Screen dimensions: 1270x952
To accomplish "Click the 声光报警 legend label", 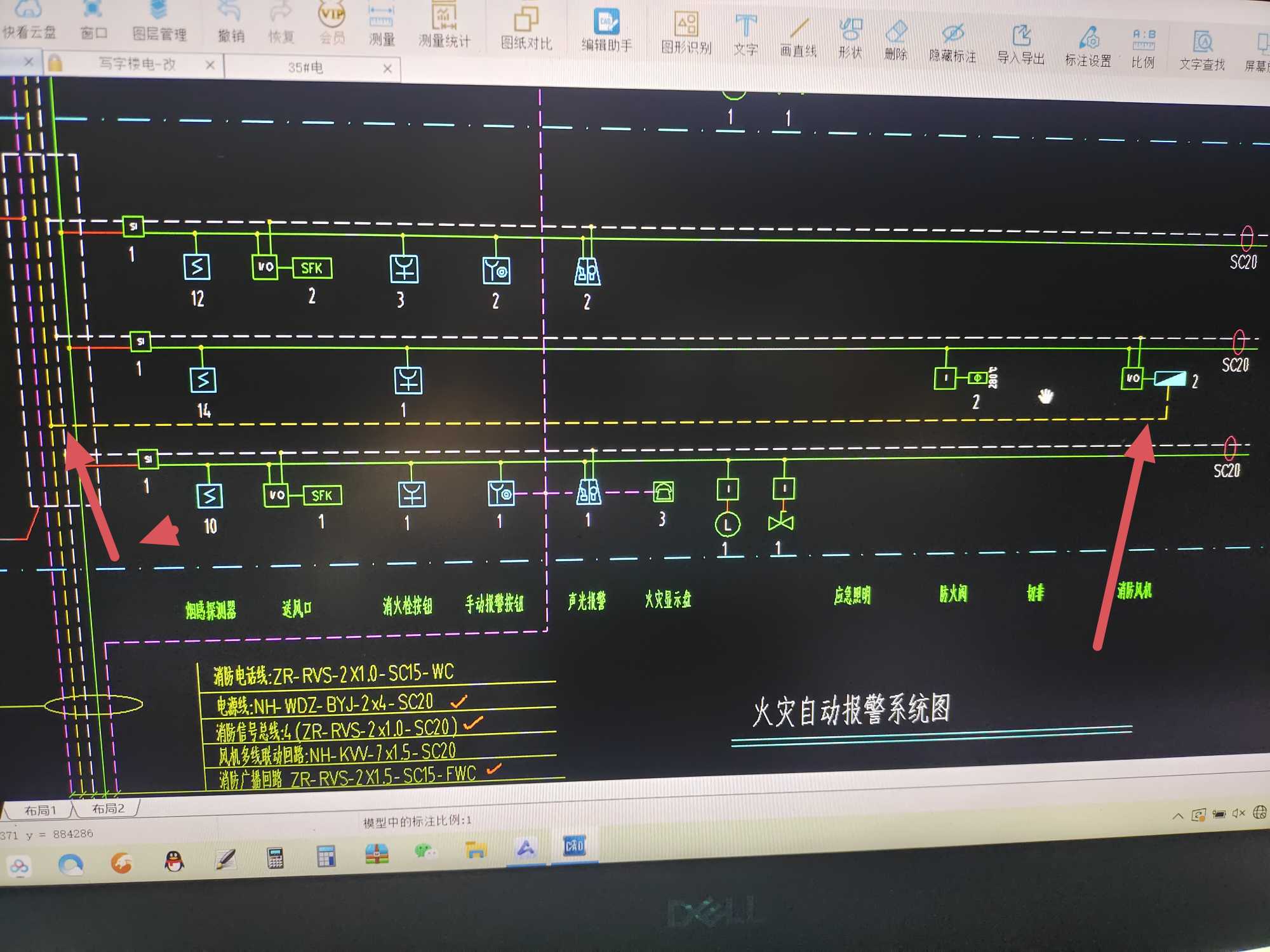I will (586, 600).
